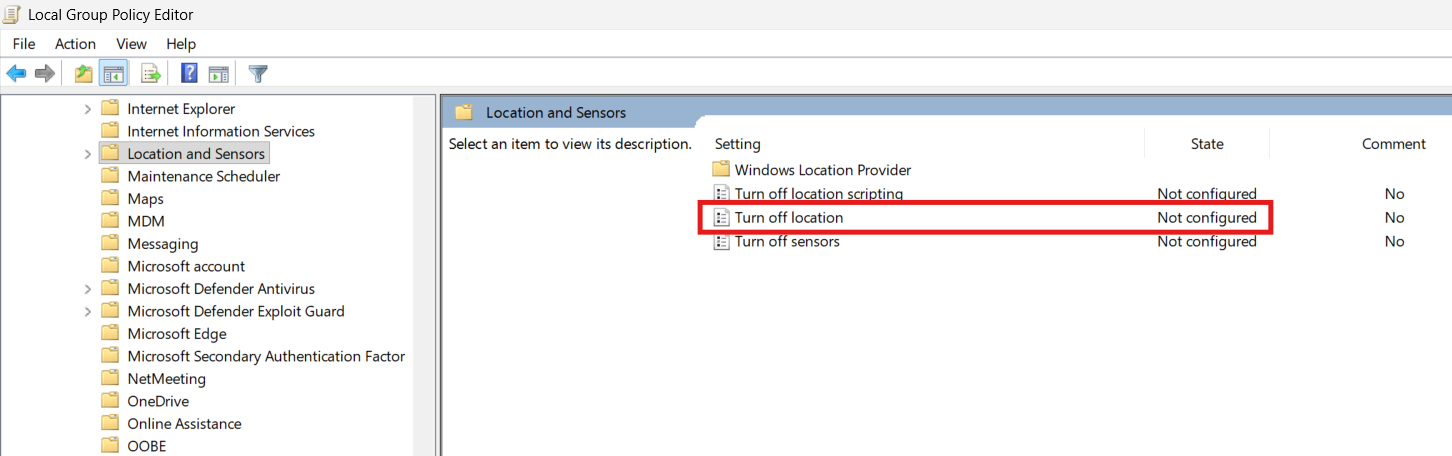Screen dimensions: 1452x456
Task: Expand the Internet Explorer tree node
Action: click(88, 108)
